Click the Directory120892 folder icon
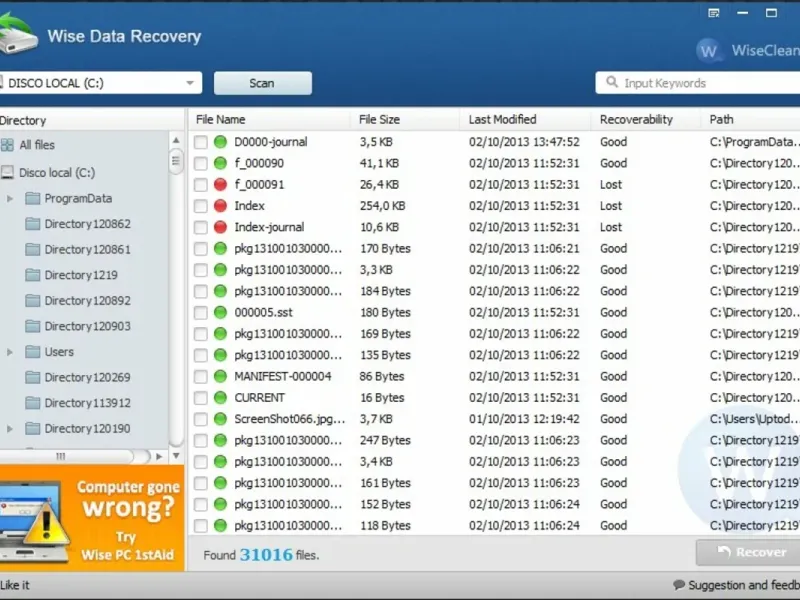Screen dimensions: 800x600 pos(33,301)
